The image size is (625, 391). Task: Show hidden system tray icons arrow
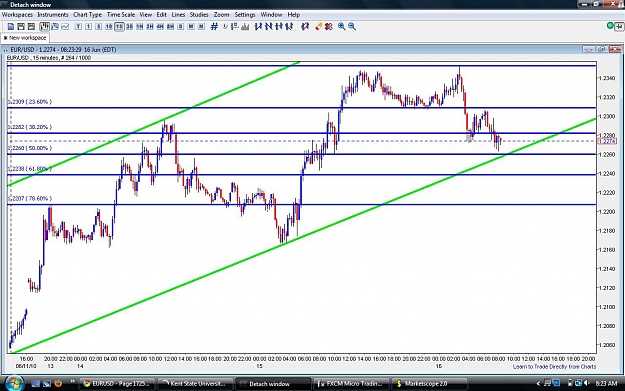tap(538, 384)
